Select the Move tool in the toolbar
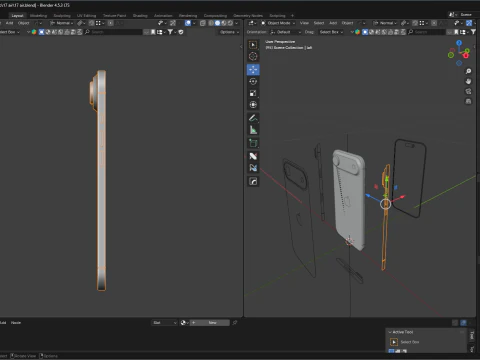This screenshot has height=360, width=480. pos(253,69)
